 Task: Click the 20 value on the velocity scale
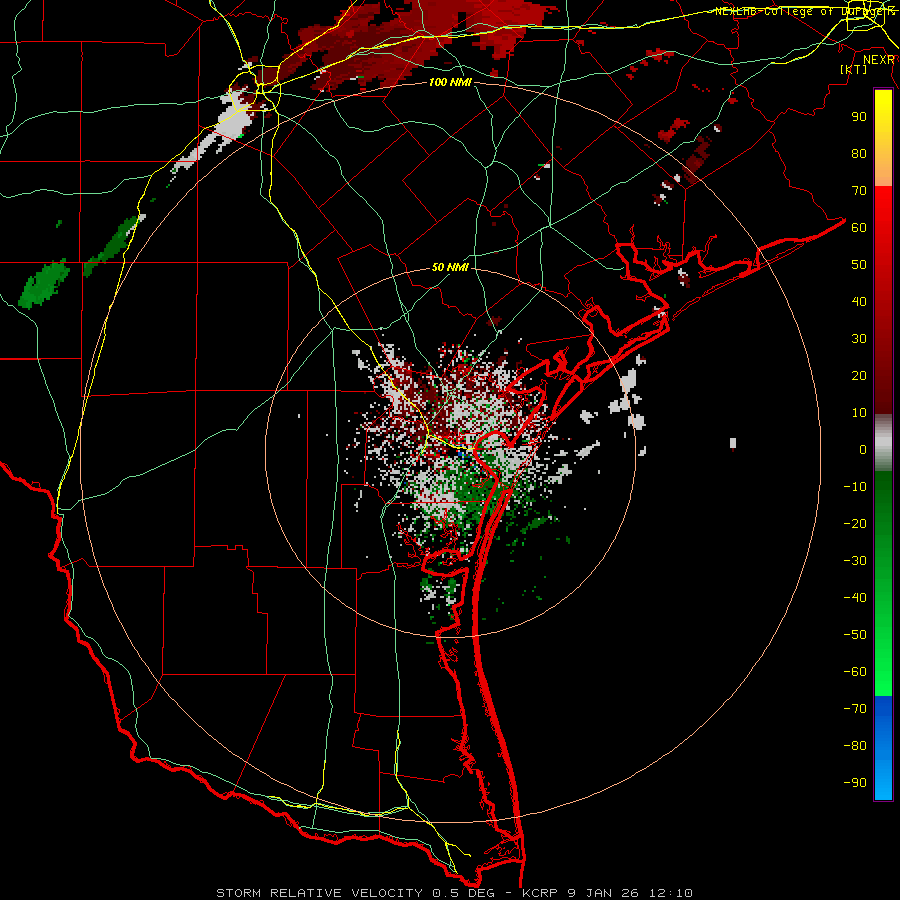tap(859, 375)
